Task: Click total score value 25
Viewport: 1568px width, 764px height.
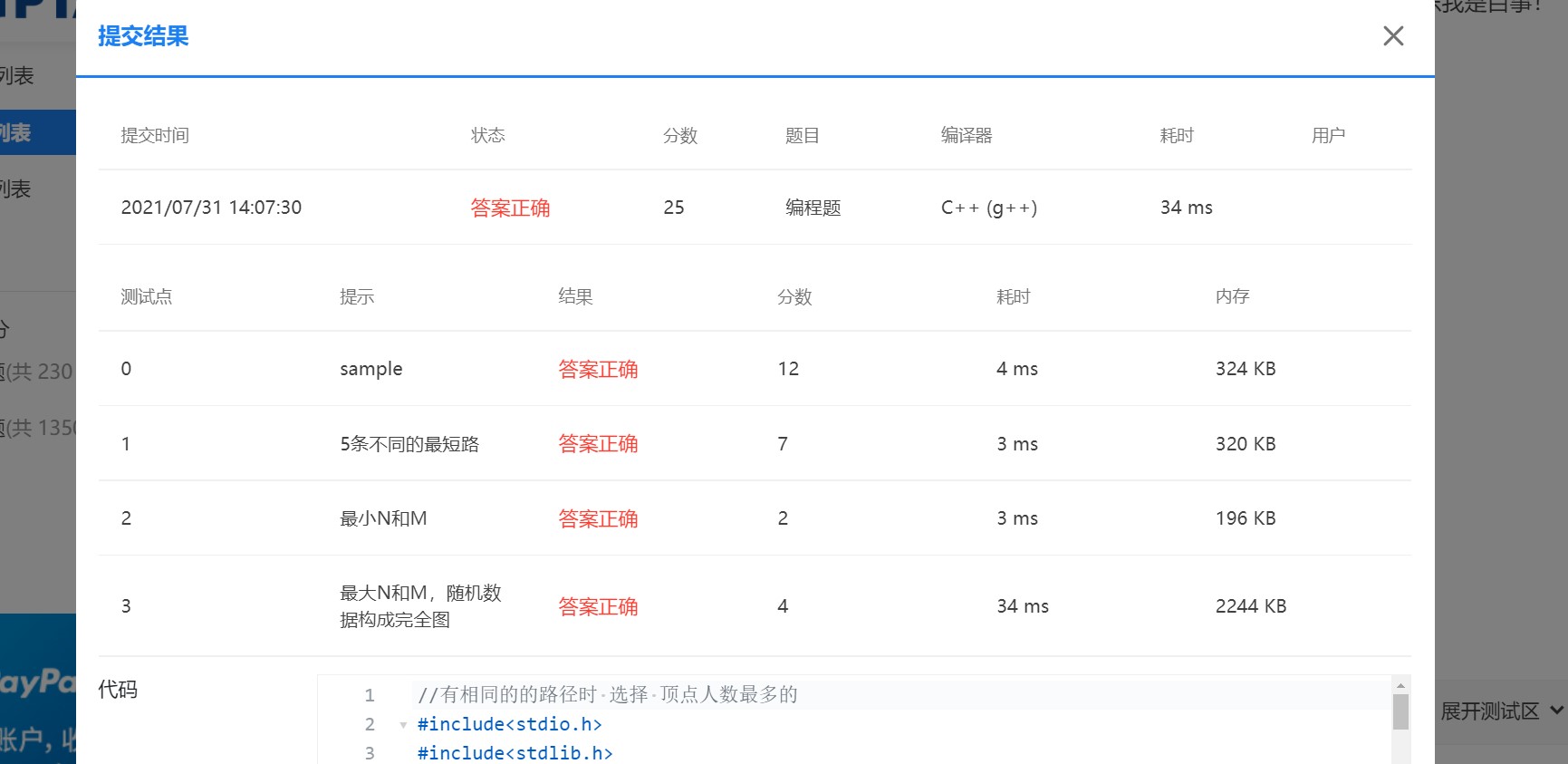Action: click(x=674, y=208)
